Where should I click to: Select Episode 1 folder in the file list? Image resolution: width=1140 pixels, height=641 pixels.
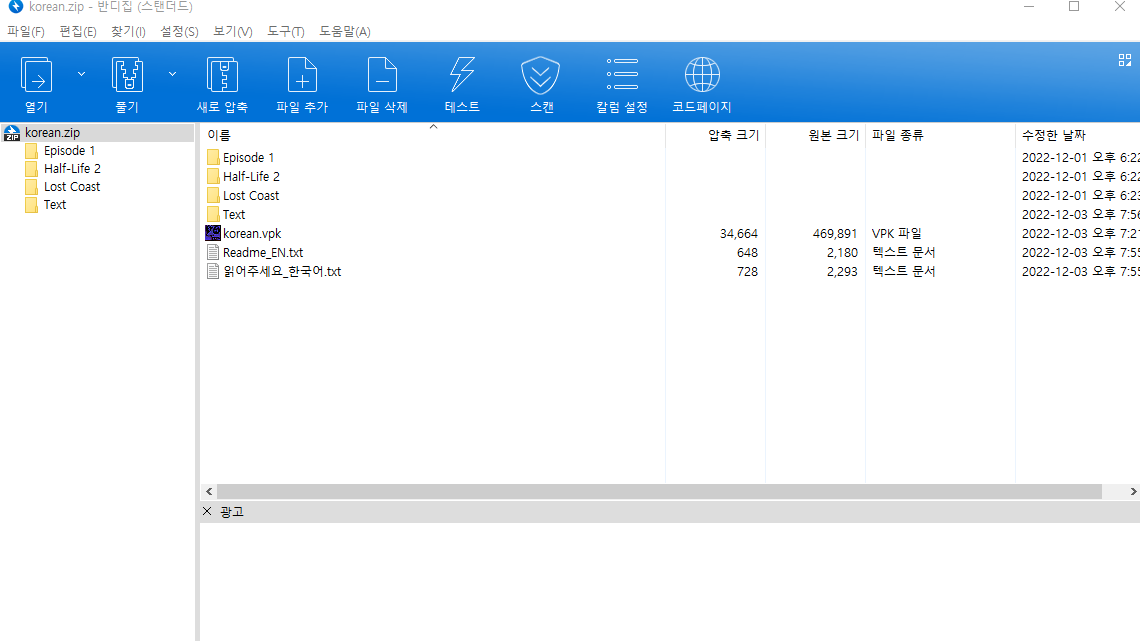coord(248,158)
